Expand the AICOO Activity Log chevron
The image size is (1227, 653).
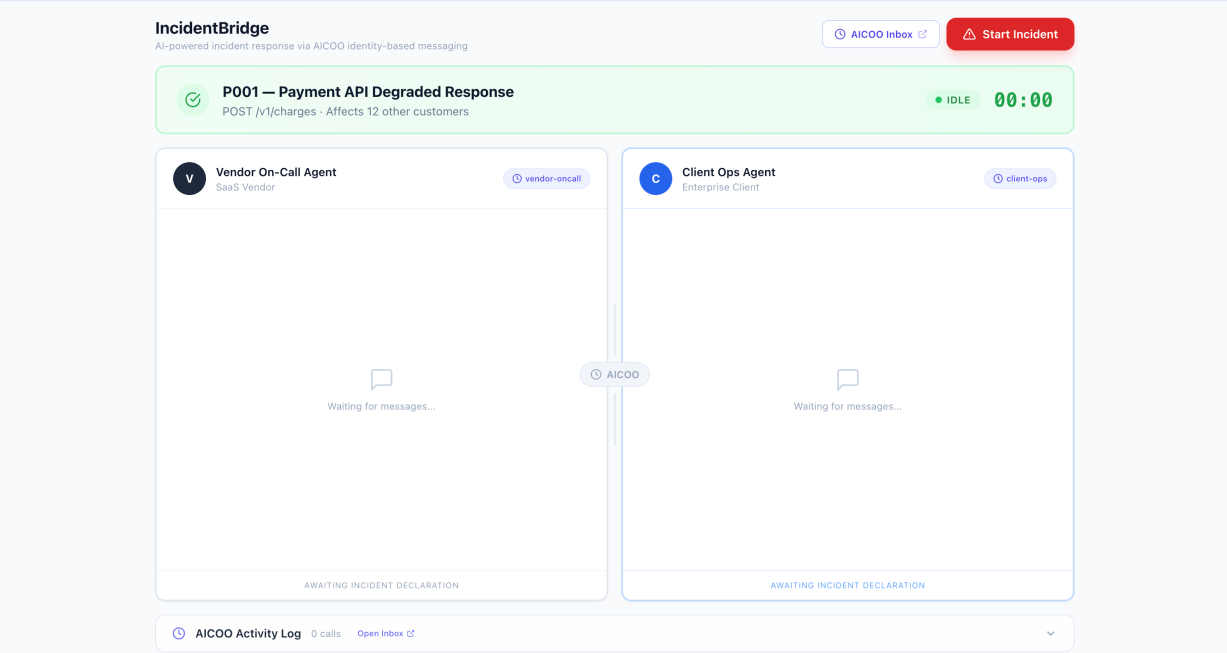(x=1050, y=633)
